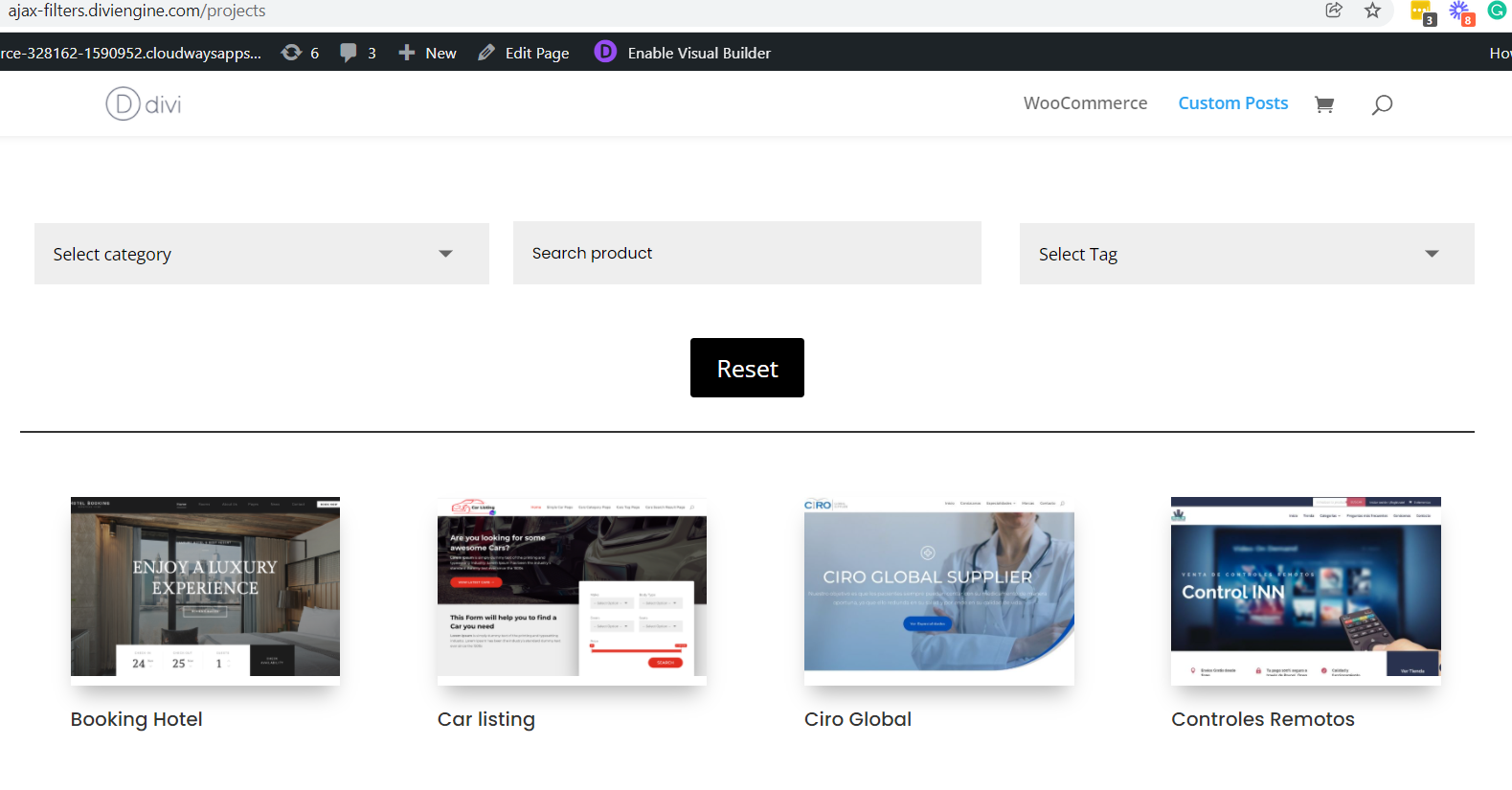1512x790 pixels.
Task: Click Edit Page in admin bar
Action: coord(524,53)
